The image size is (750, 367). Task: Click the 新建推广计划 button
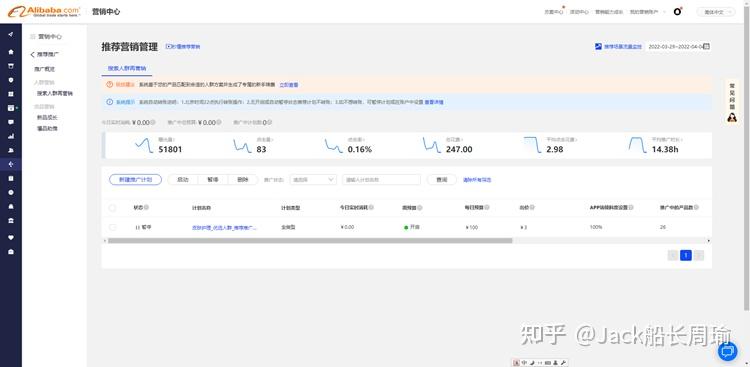[x=135, y=179]
